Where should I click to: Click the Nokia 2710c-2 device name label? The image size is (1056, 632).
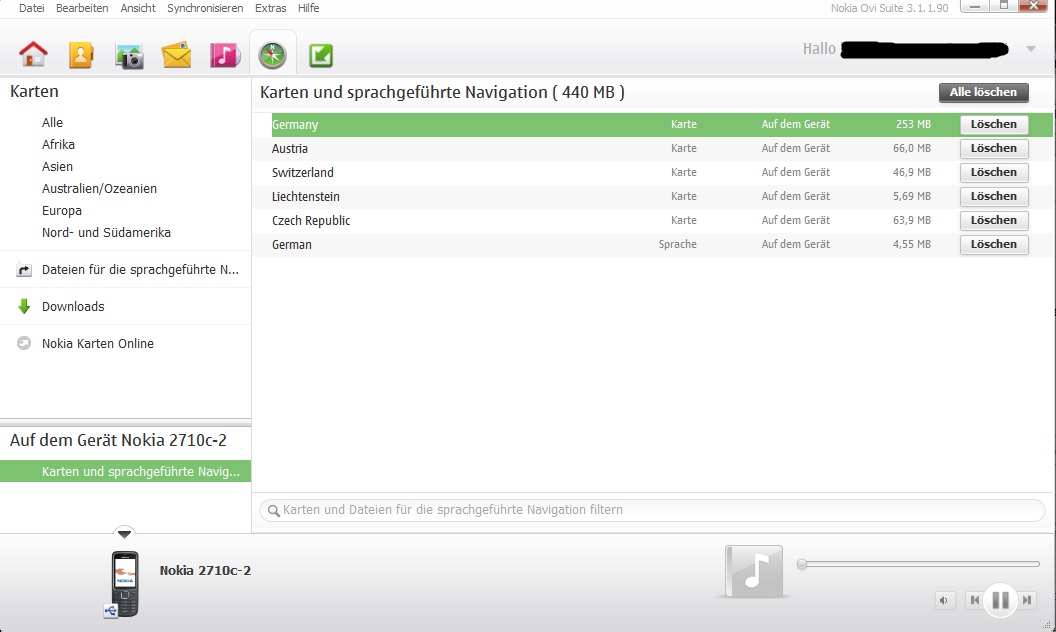point(205,571)
